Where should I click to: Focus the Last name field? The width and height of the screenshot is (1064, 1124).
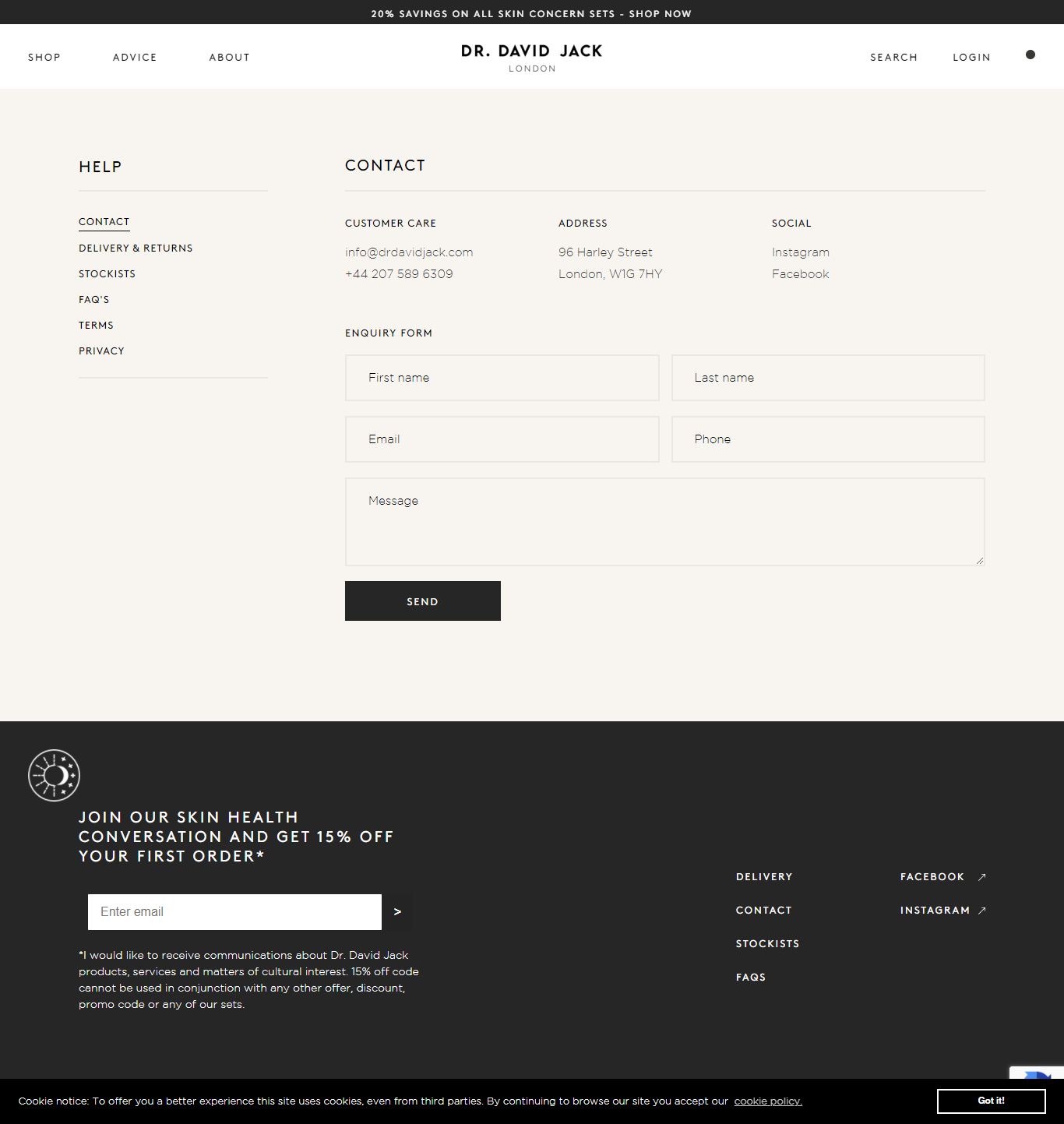point(828,378)
